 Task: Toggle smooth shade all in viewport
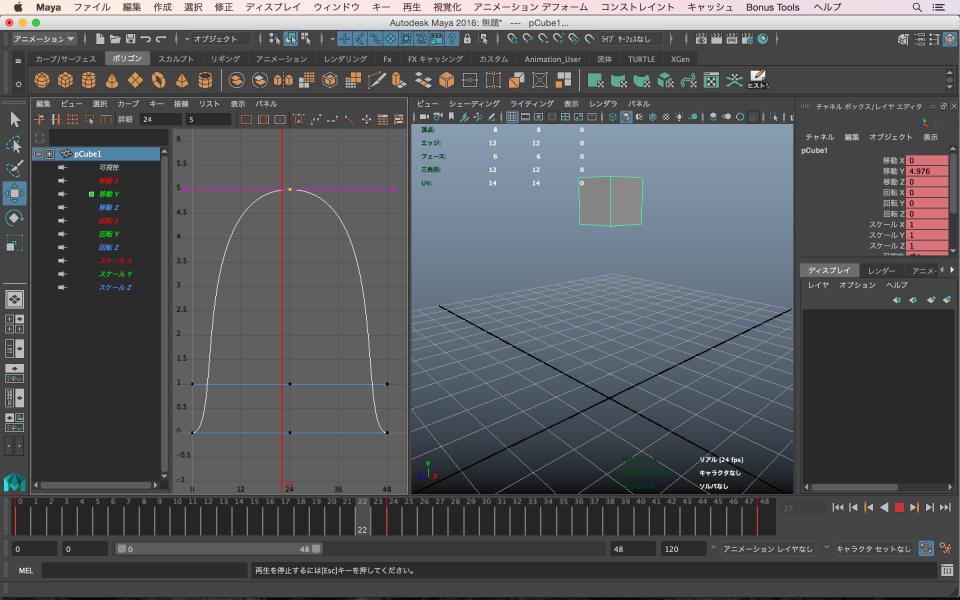coord(626,117)
